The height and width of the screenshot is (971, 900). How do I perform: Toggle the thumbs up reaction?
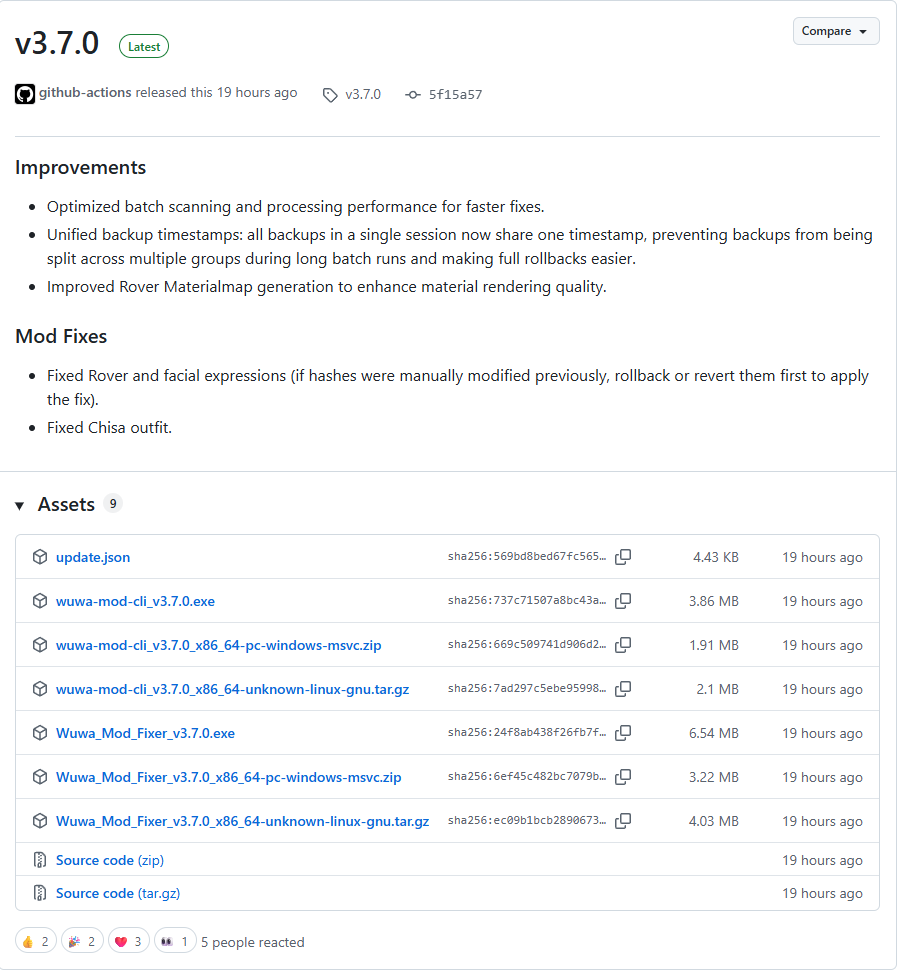(36, 941)
